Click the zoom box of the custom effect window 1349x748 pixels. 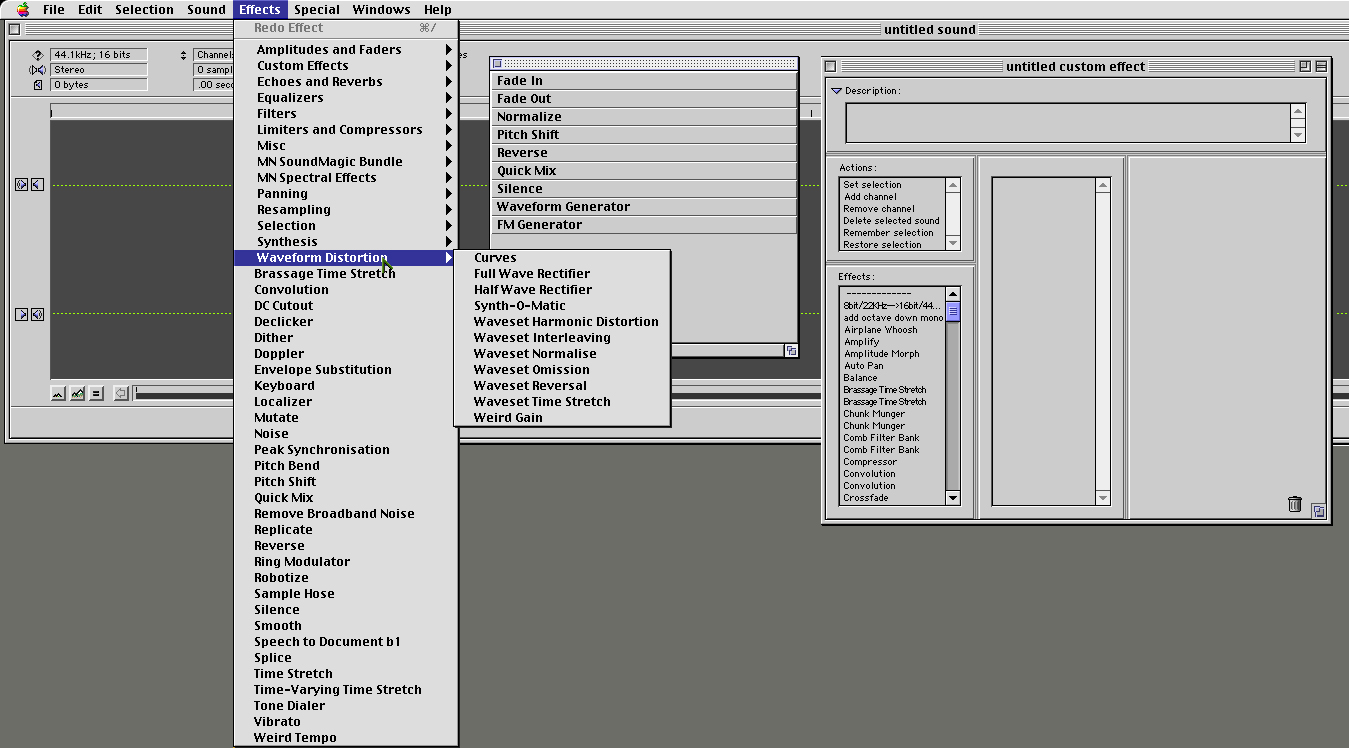[x=1305, y=66]
